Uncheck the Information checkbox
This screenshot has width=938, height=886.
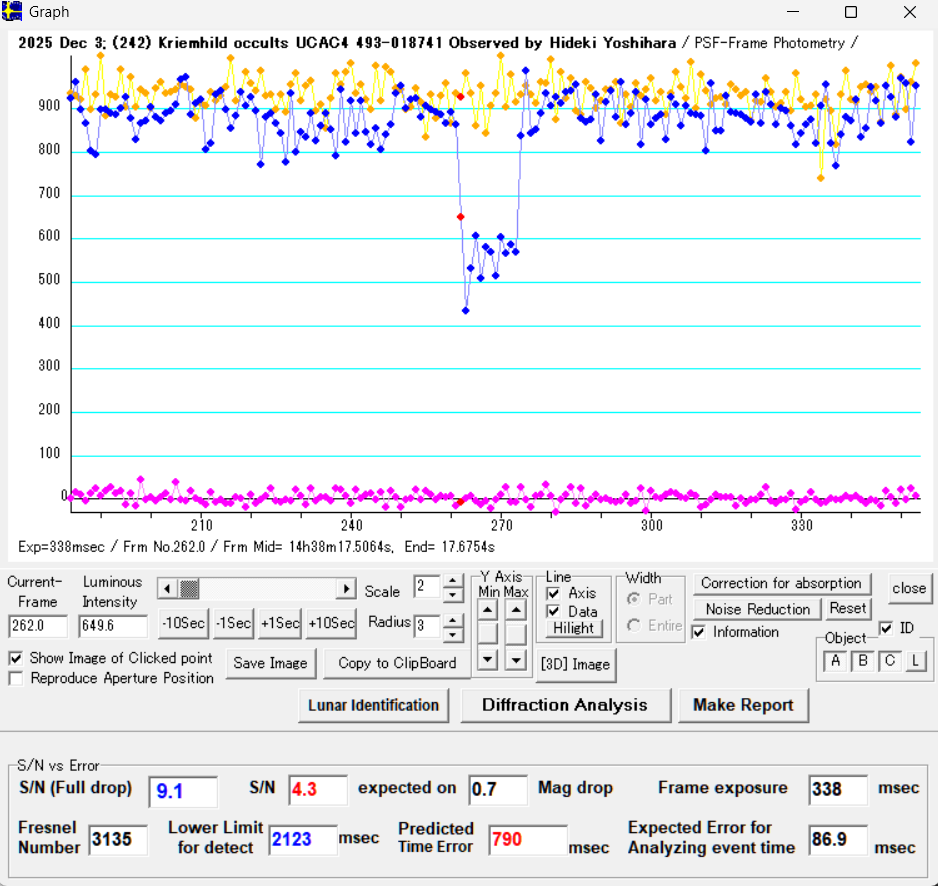699,632
